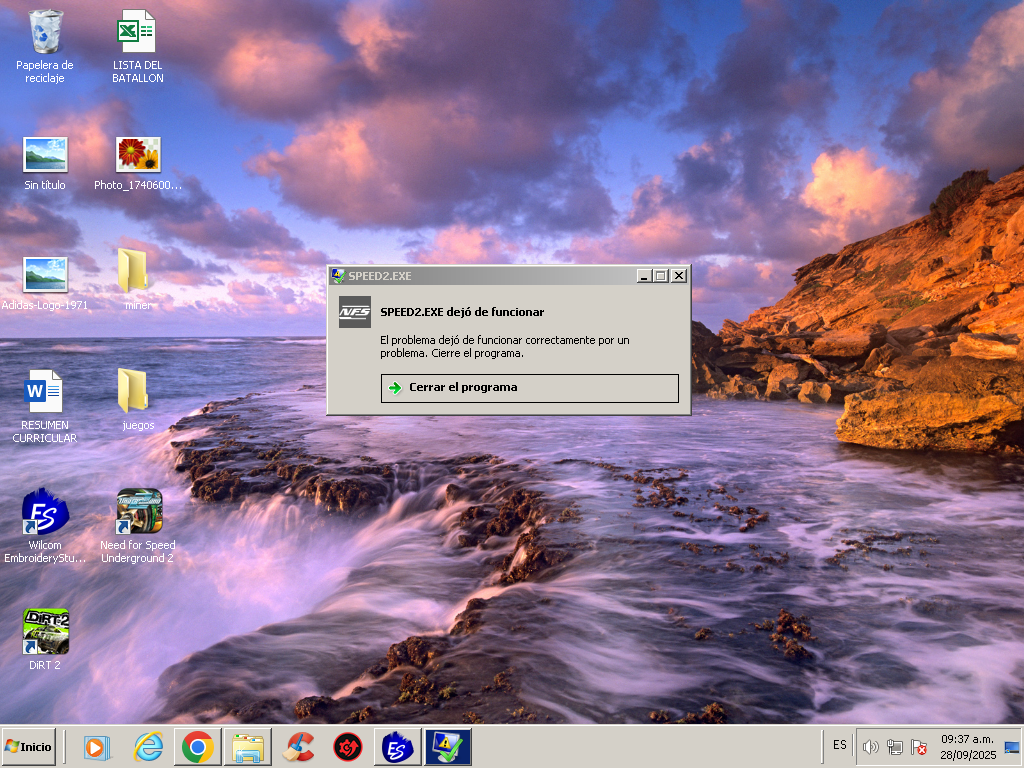
Task: Open LISTA DEL BATALLON Excel file
Action: pyautogui.click(x=137, y=33)
